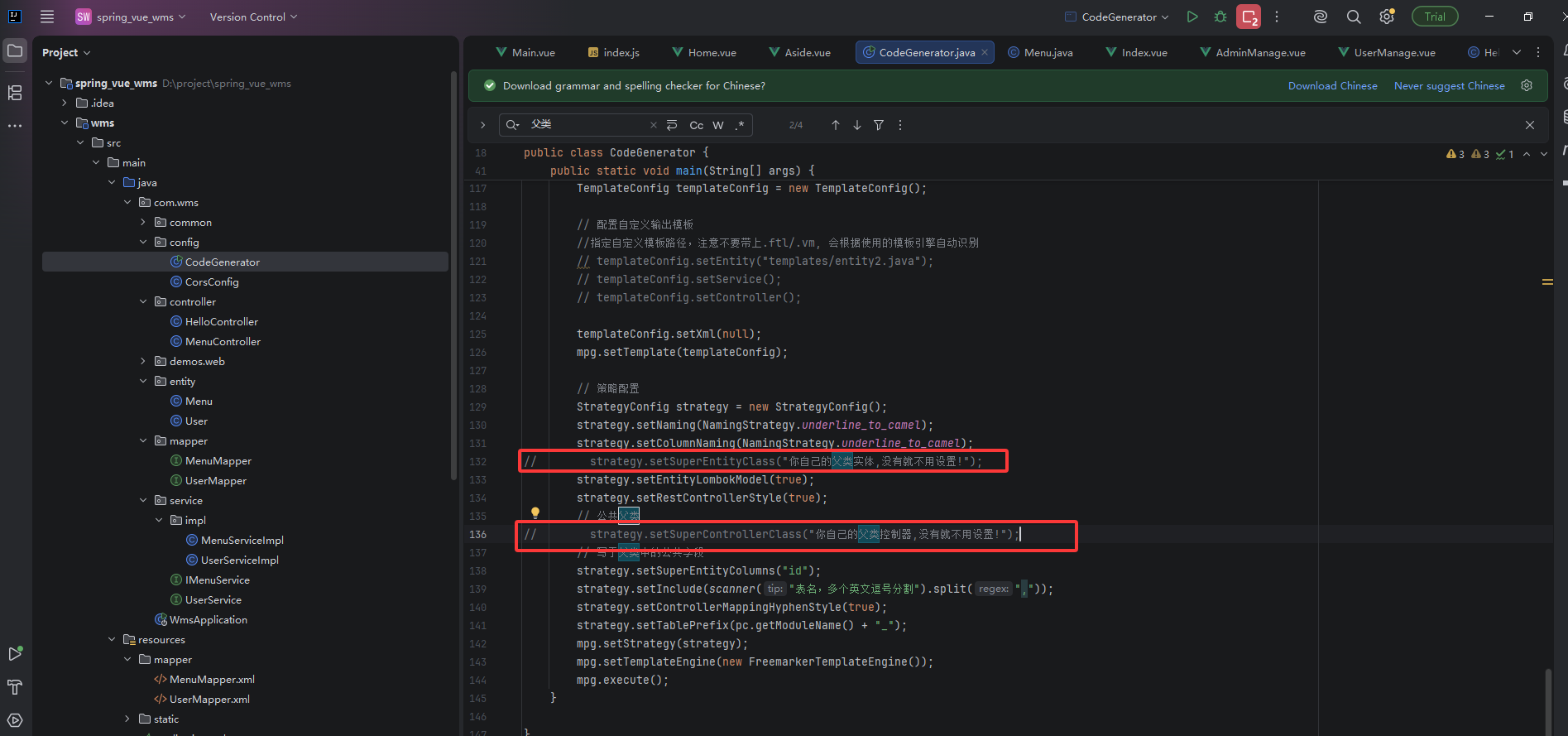
Task: Click Download Chinese link
Action: pyautogui.click(x=1332, y=85)
